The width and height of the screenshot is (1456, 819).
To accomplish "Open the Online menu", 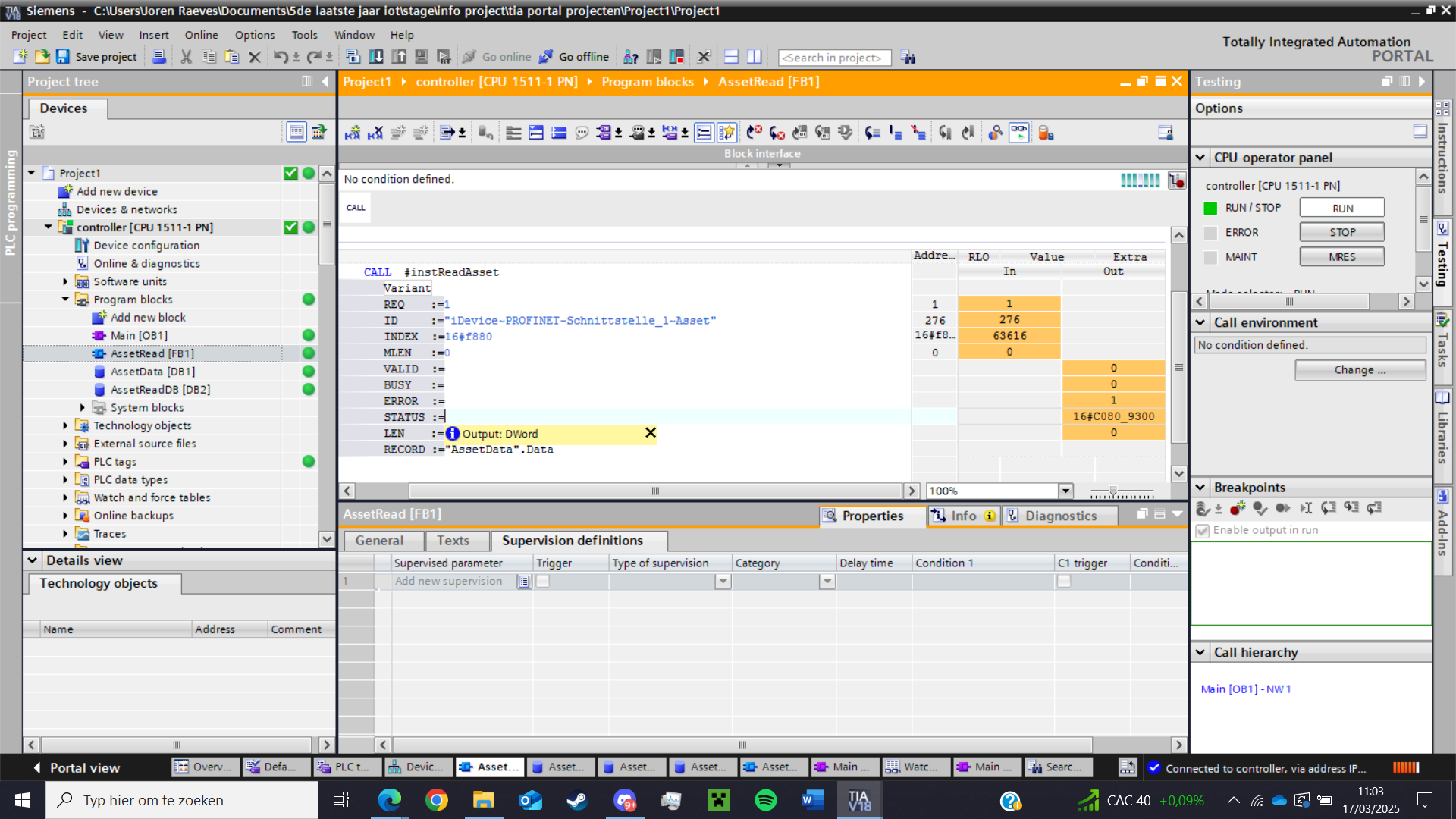I will pos(201,35).
